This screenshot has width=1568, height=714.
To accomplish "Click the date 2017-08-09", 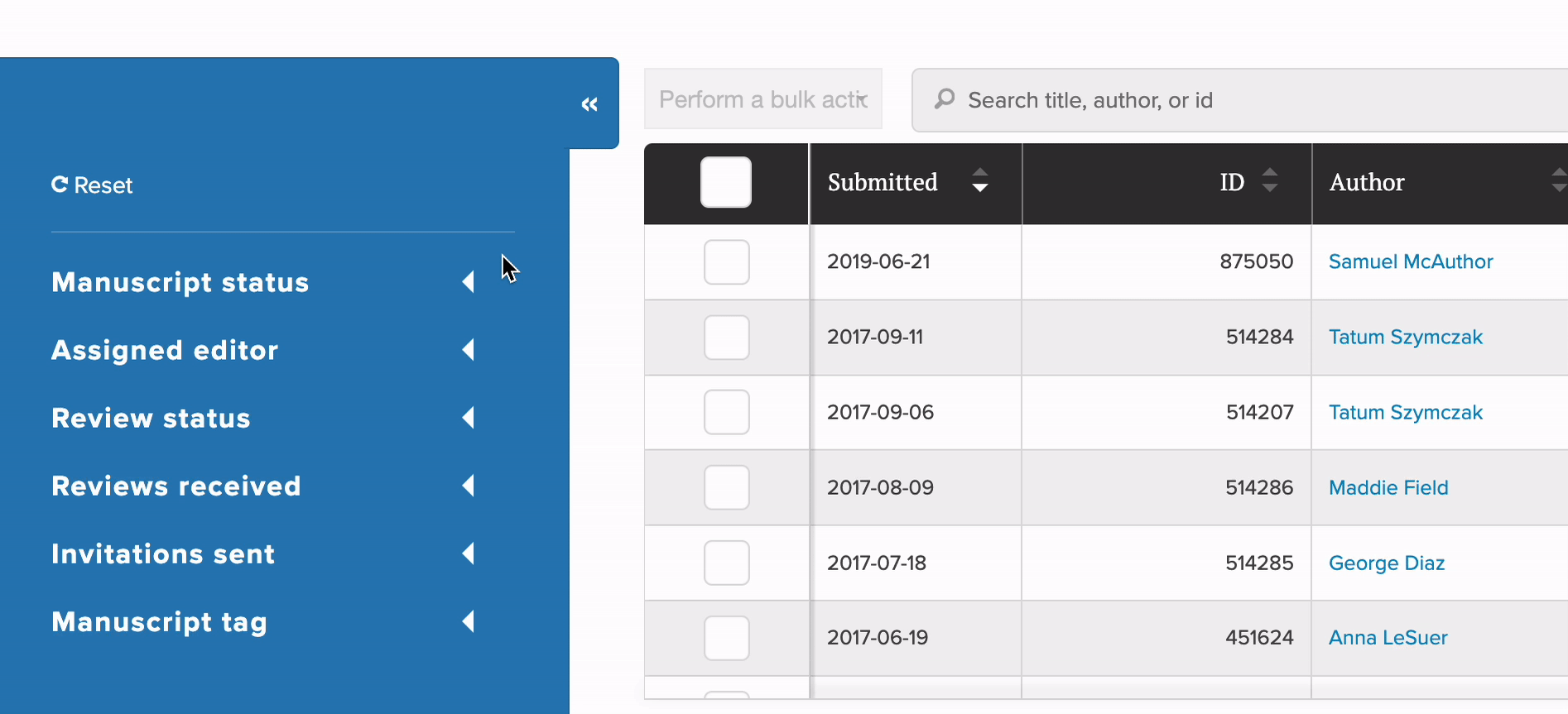I will 880,487.
